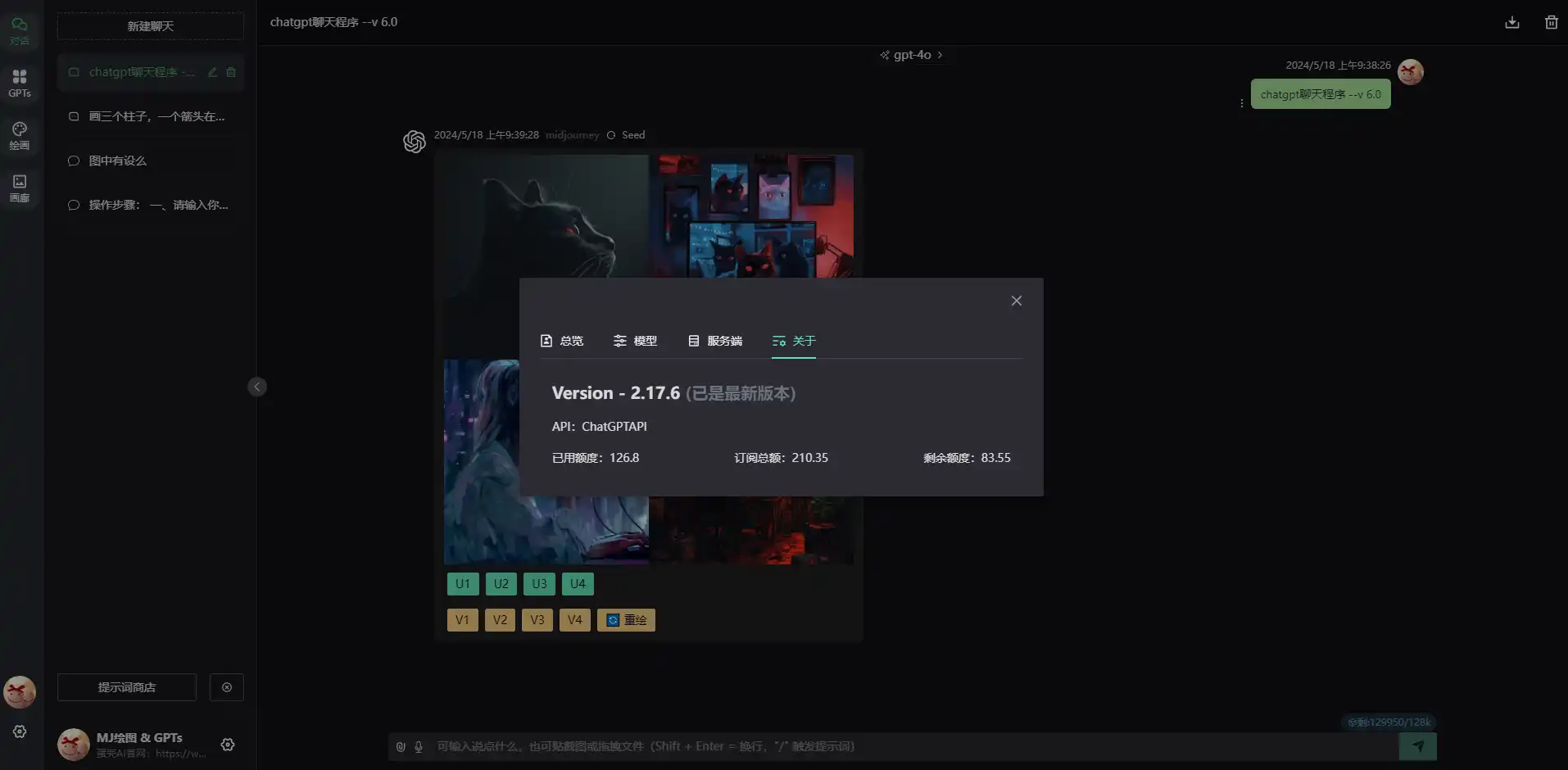This screenshot has height=770, width=1568.
Task: Open the black cat profile thumbnail
Action: pos(546,216)
